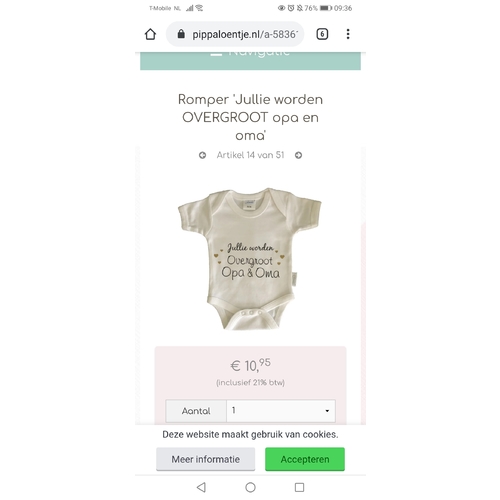Open the hamburger Navigatie menu icon
500x500 pixels.
pos(216,53)
